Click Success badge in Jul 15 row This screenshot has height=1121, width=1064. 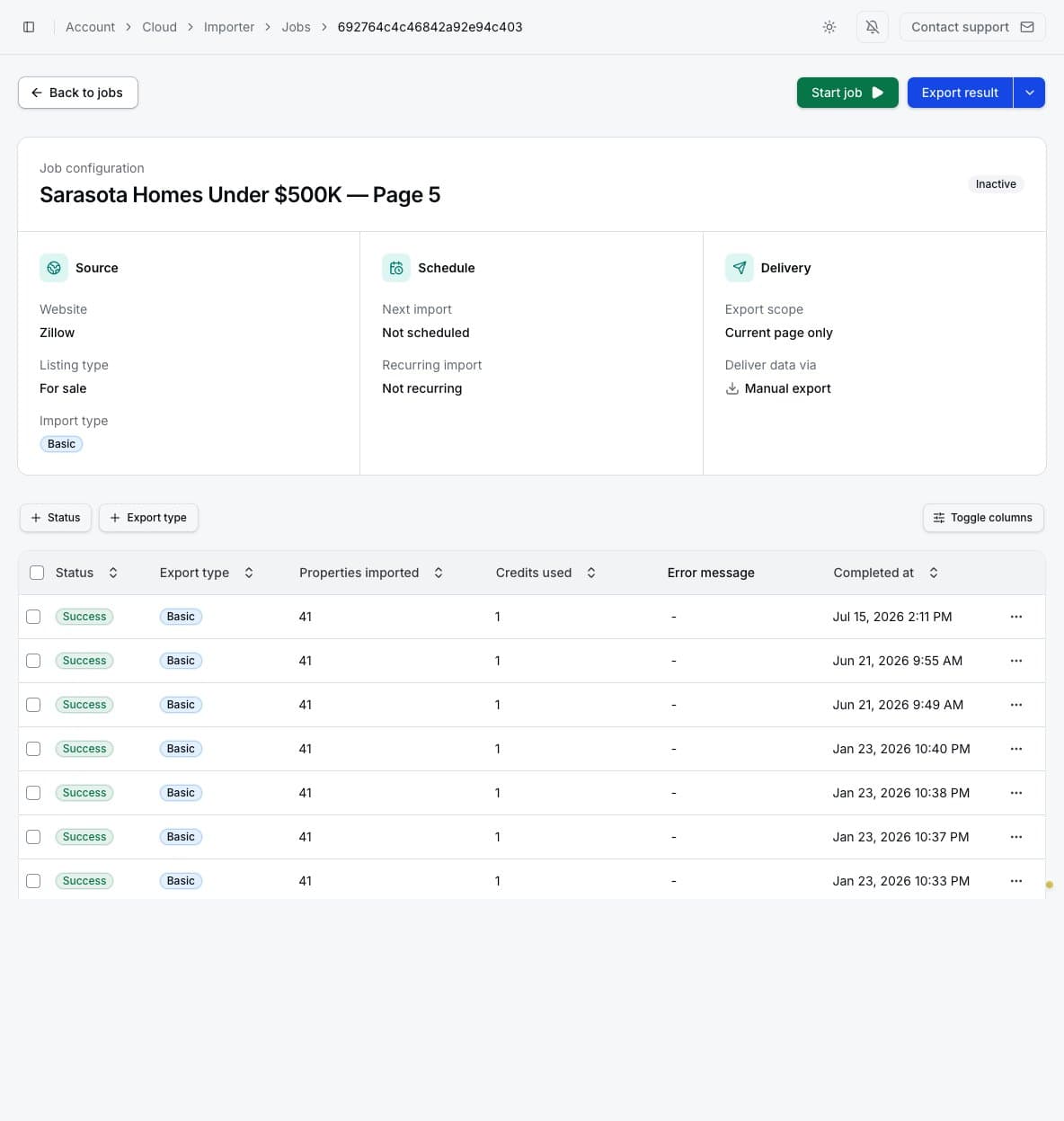[x=84, y=617]
